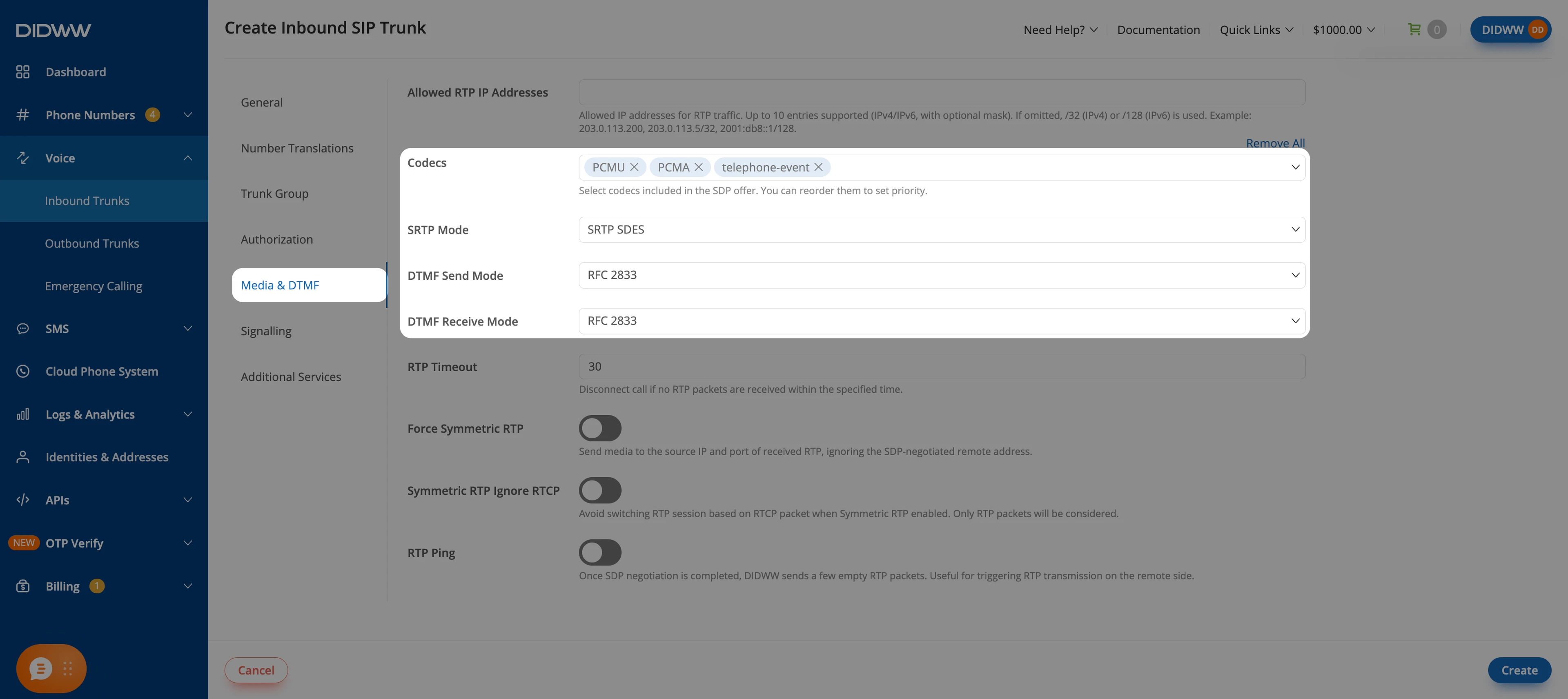Click the Cloud Phone System icon
This screenshot has width=1568, height=699.
[x=22, y=372]
